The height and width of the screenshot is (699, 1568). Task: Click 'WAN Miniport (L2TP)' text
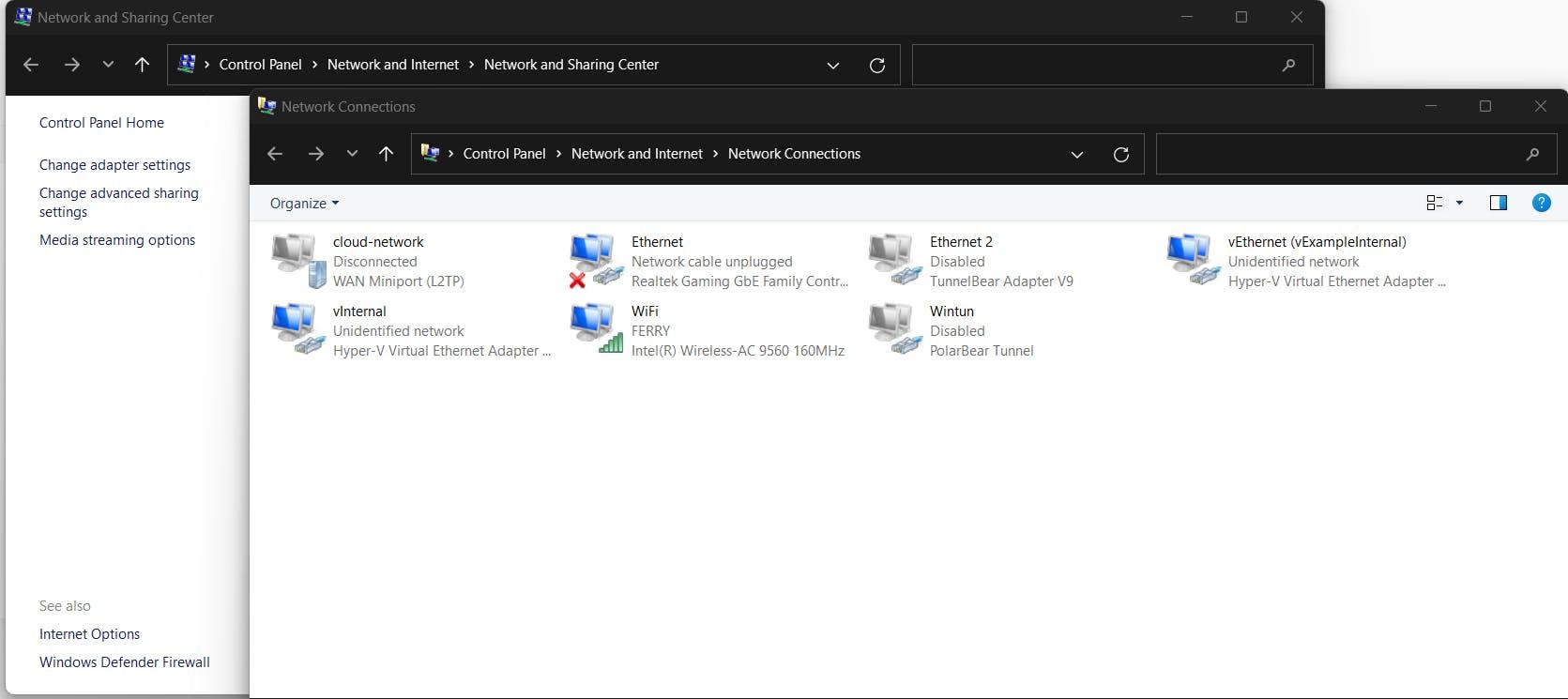[399, 281]
